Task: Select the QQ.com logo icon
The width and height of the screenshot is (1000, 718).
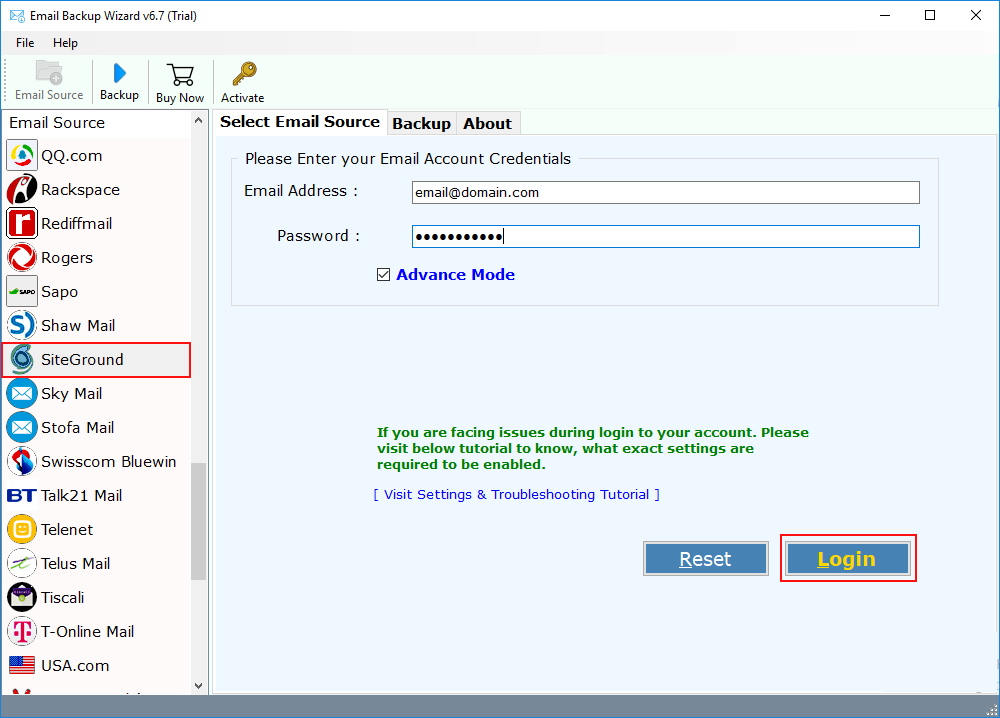Action: point(22,156)
